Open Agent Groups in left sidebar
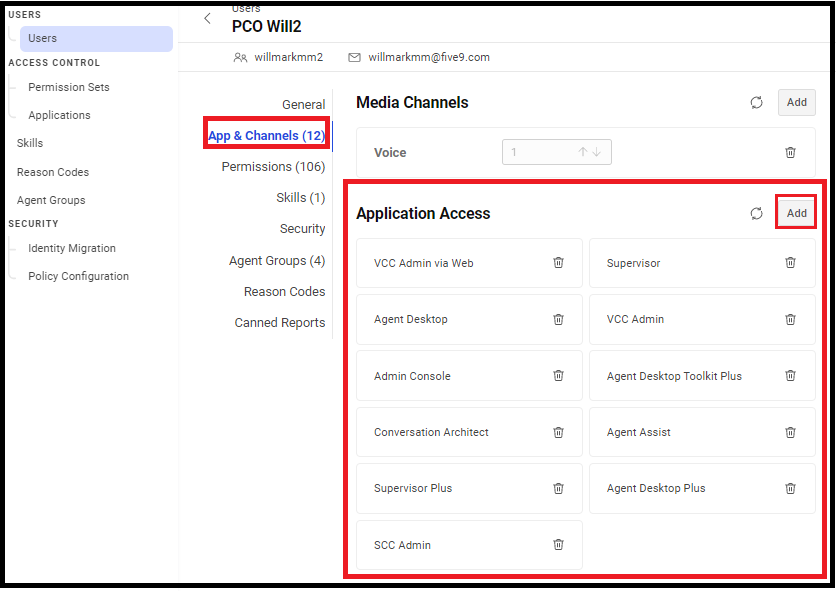Screen dimensions: 836x591 [51, 200]
